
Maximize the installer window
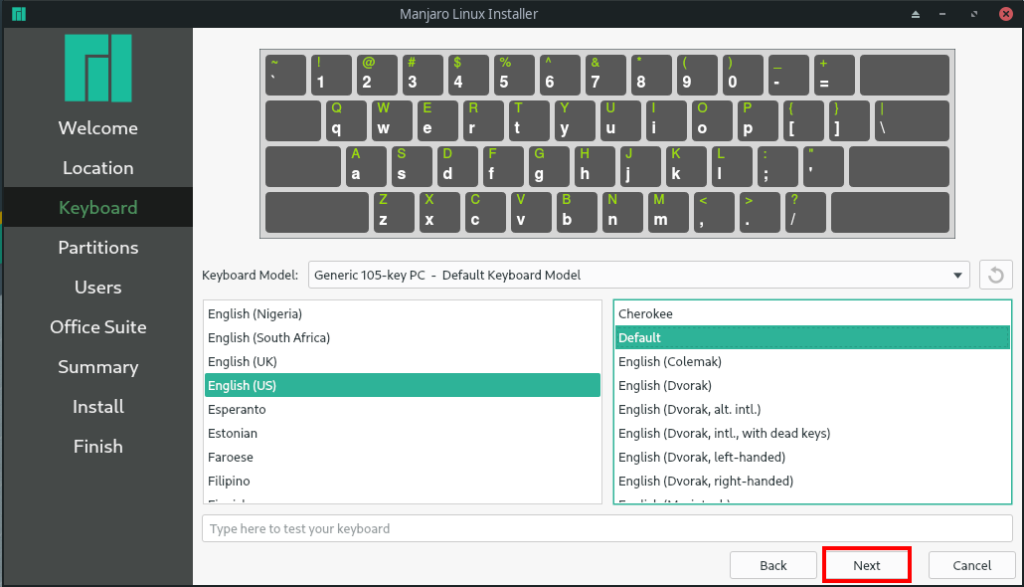click(x=974, y=14)
